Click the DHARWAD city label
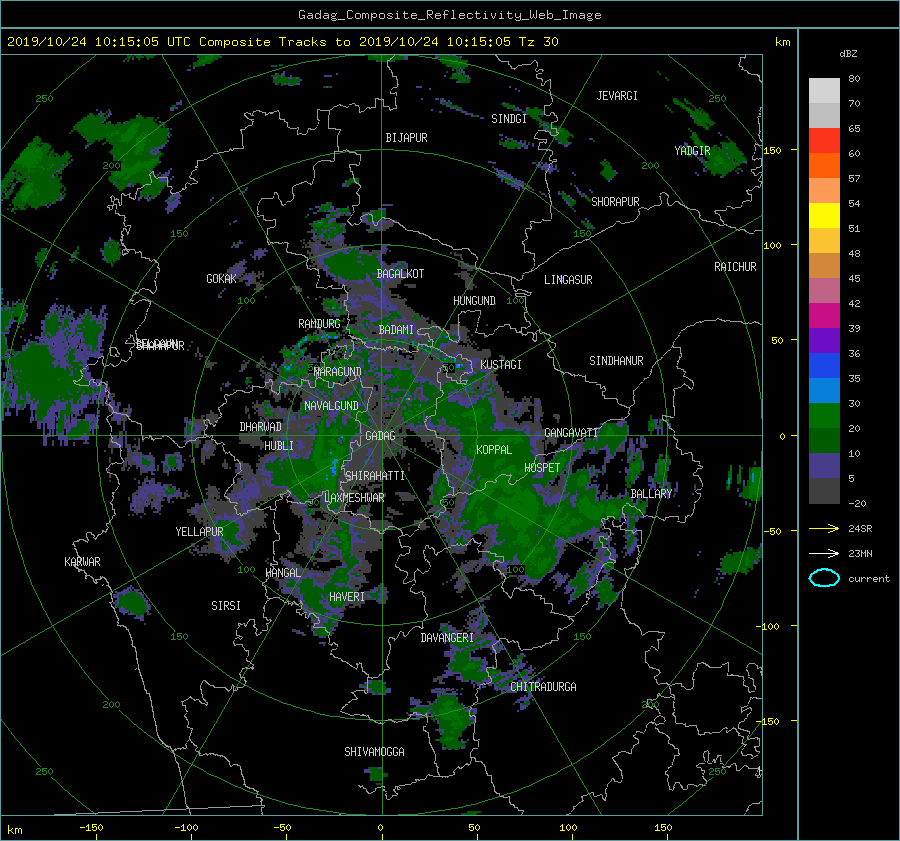This screenshot has width=900, height=841. click(x=260, y=427)
